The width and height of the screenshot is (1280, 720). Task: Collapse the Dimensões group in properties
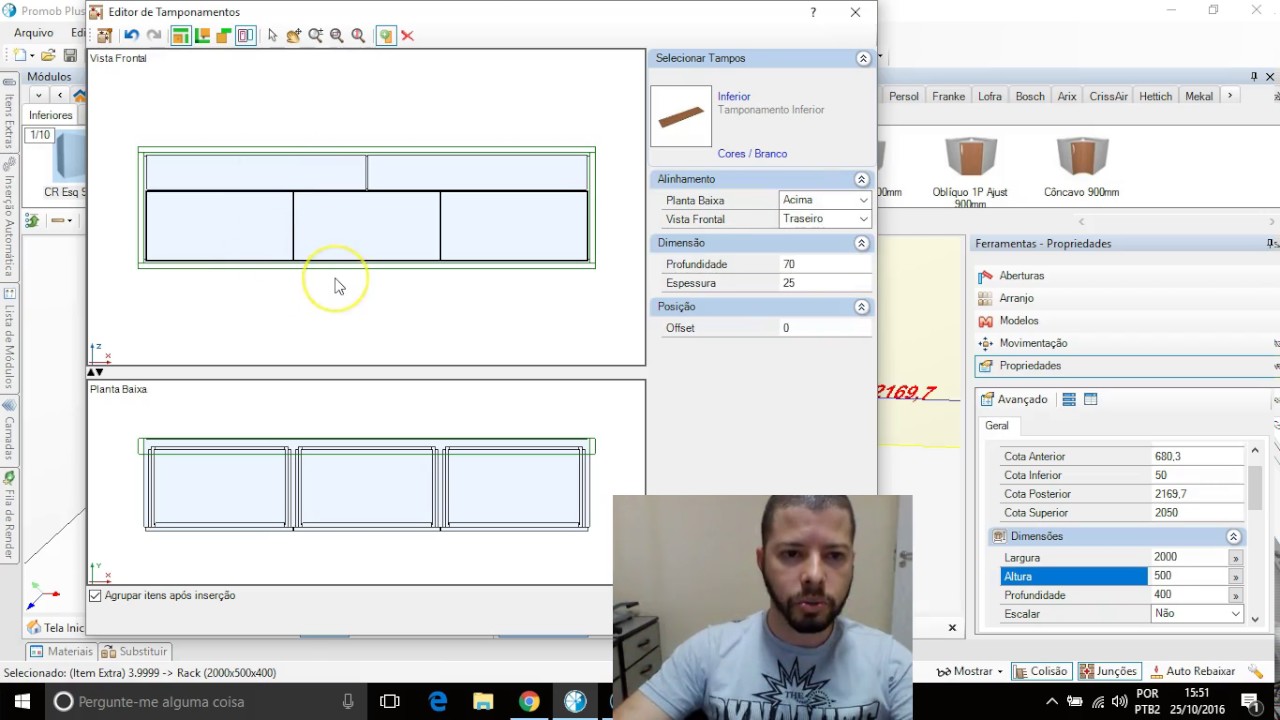[1233, 536]
